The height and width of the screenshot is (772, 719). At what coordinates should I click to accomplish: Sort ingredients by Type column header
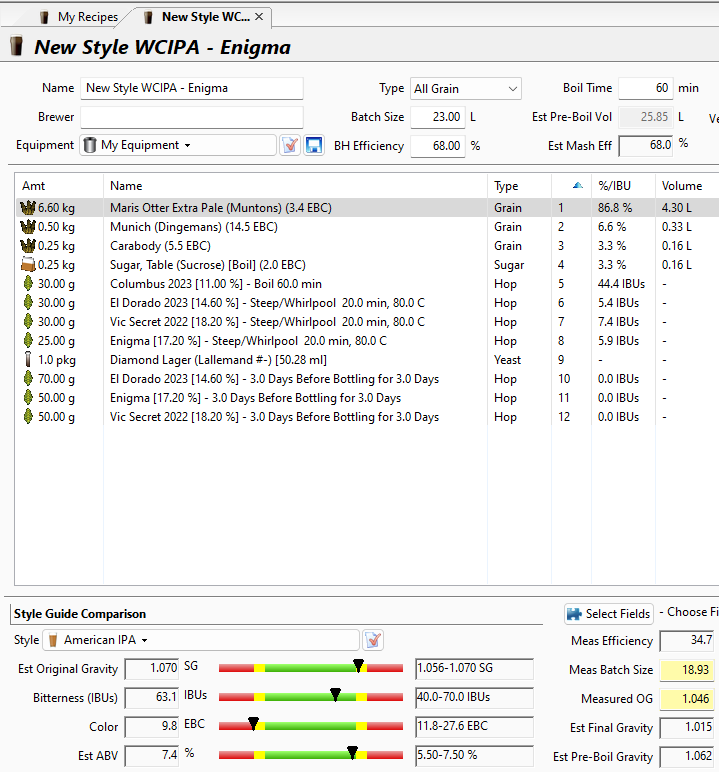pyautogui.click(x=520, y=186)
